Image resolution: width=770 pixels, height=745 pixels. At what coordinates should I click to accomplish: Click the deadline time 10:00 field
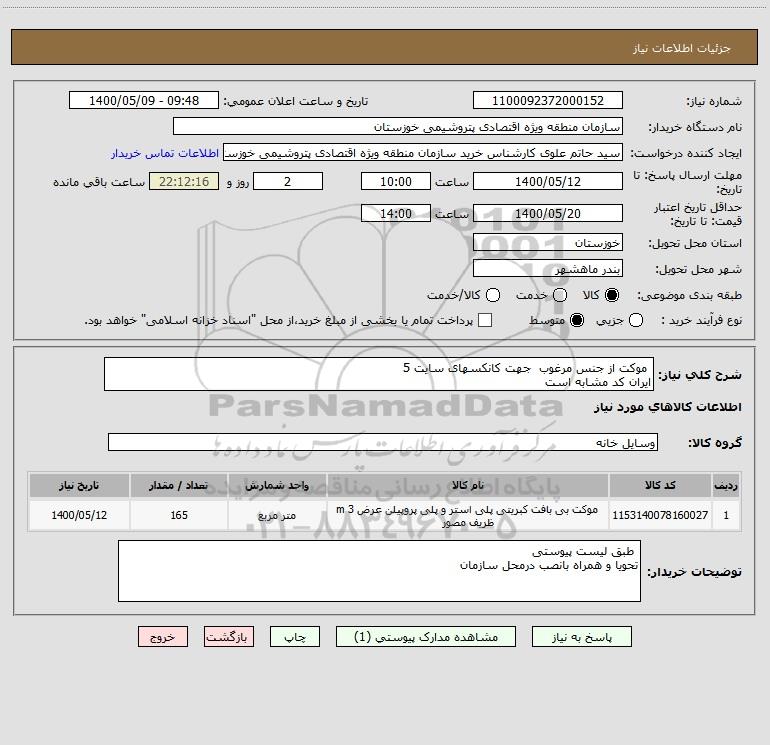tap(396, 181)
